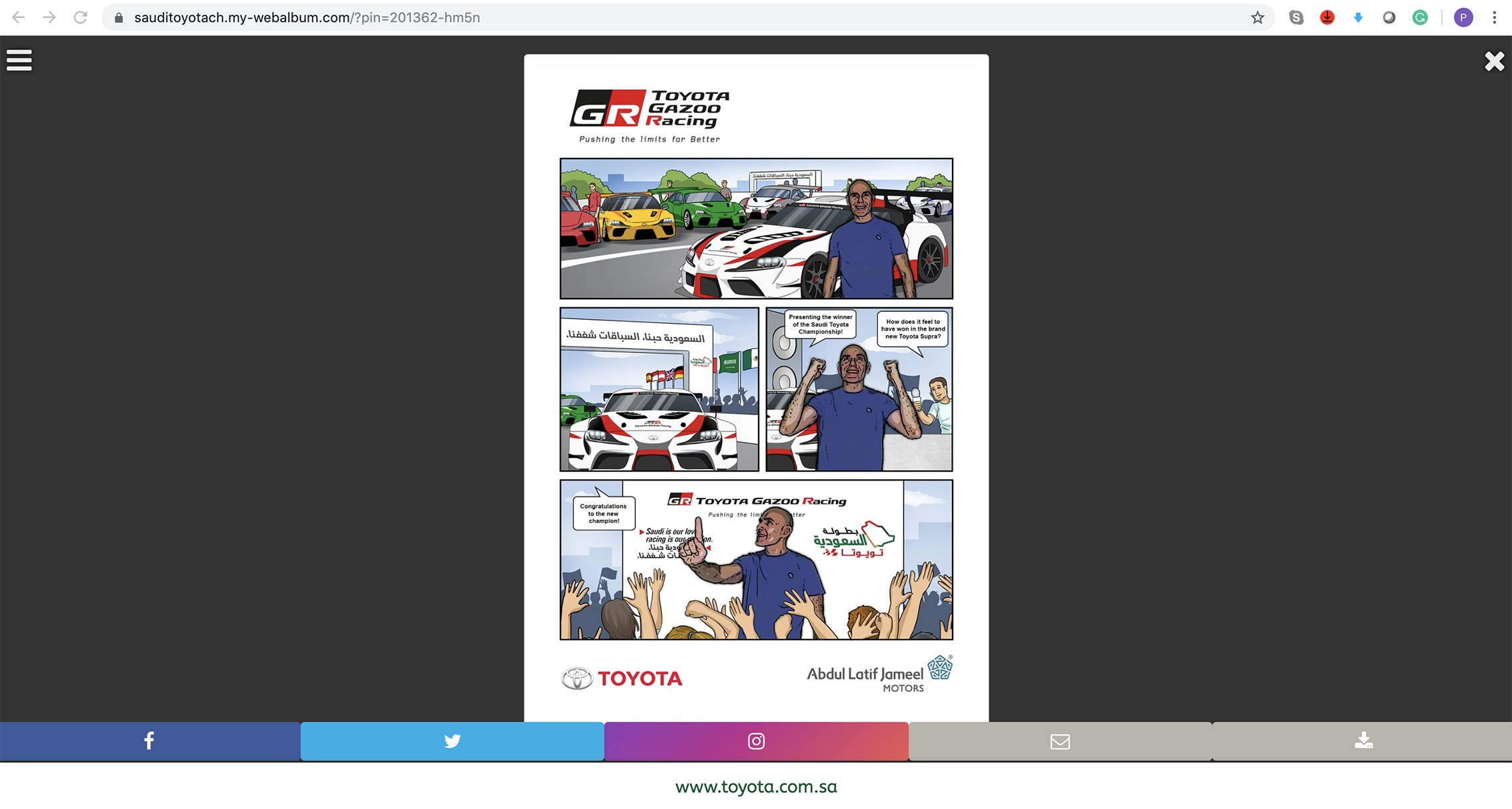Open the red download extension
The image size is (1512, 809).
(x=1327, y=18)
